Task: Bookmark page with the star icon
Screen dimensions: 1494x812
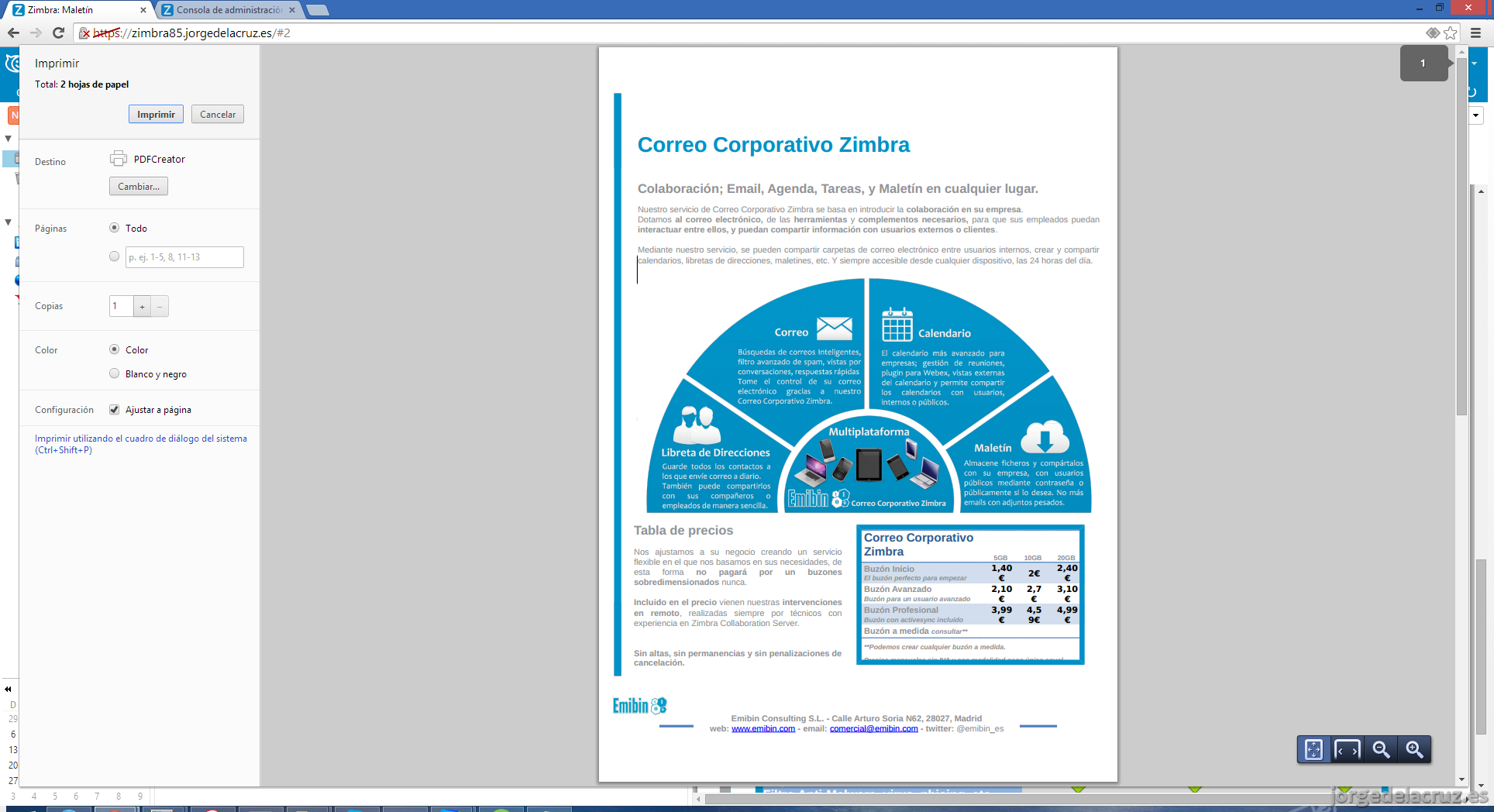Action: (1450, 33)
